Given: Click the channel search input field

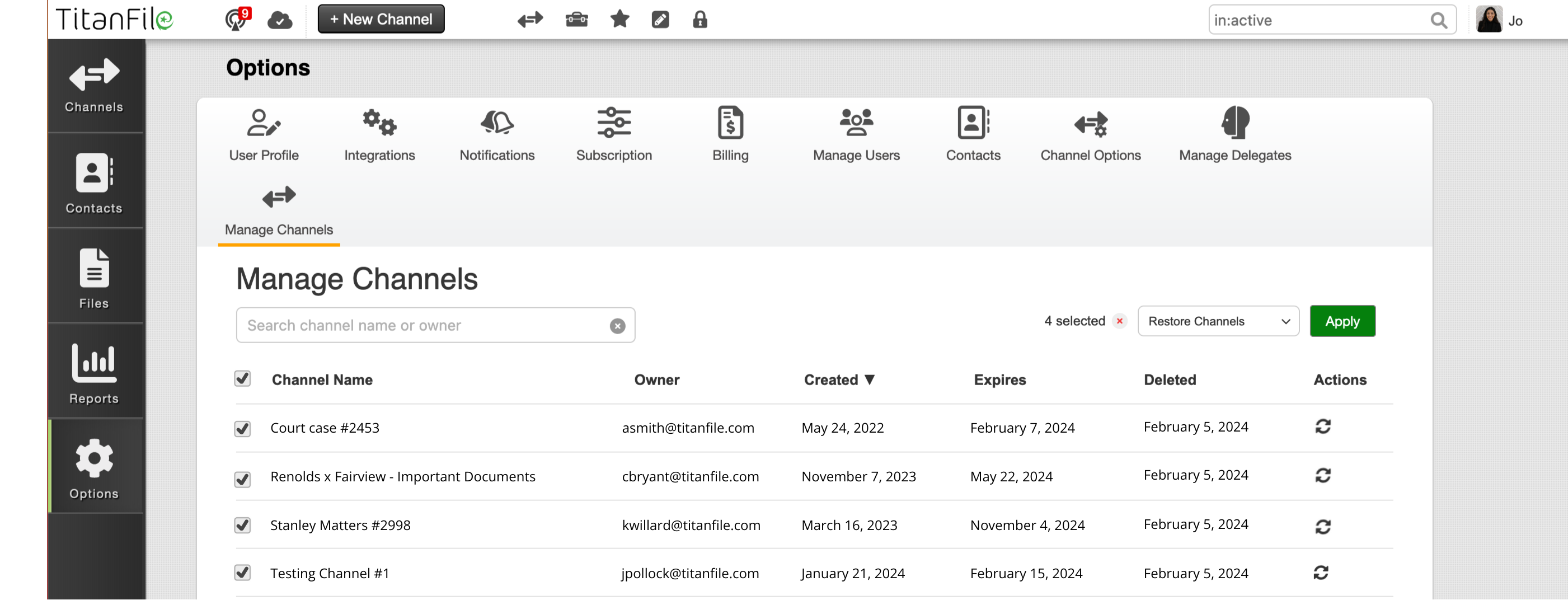Looking at the screenshot, I should pyautogui.click(x=426, y=325).
